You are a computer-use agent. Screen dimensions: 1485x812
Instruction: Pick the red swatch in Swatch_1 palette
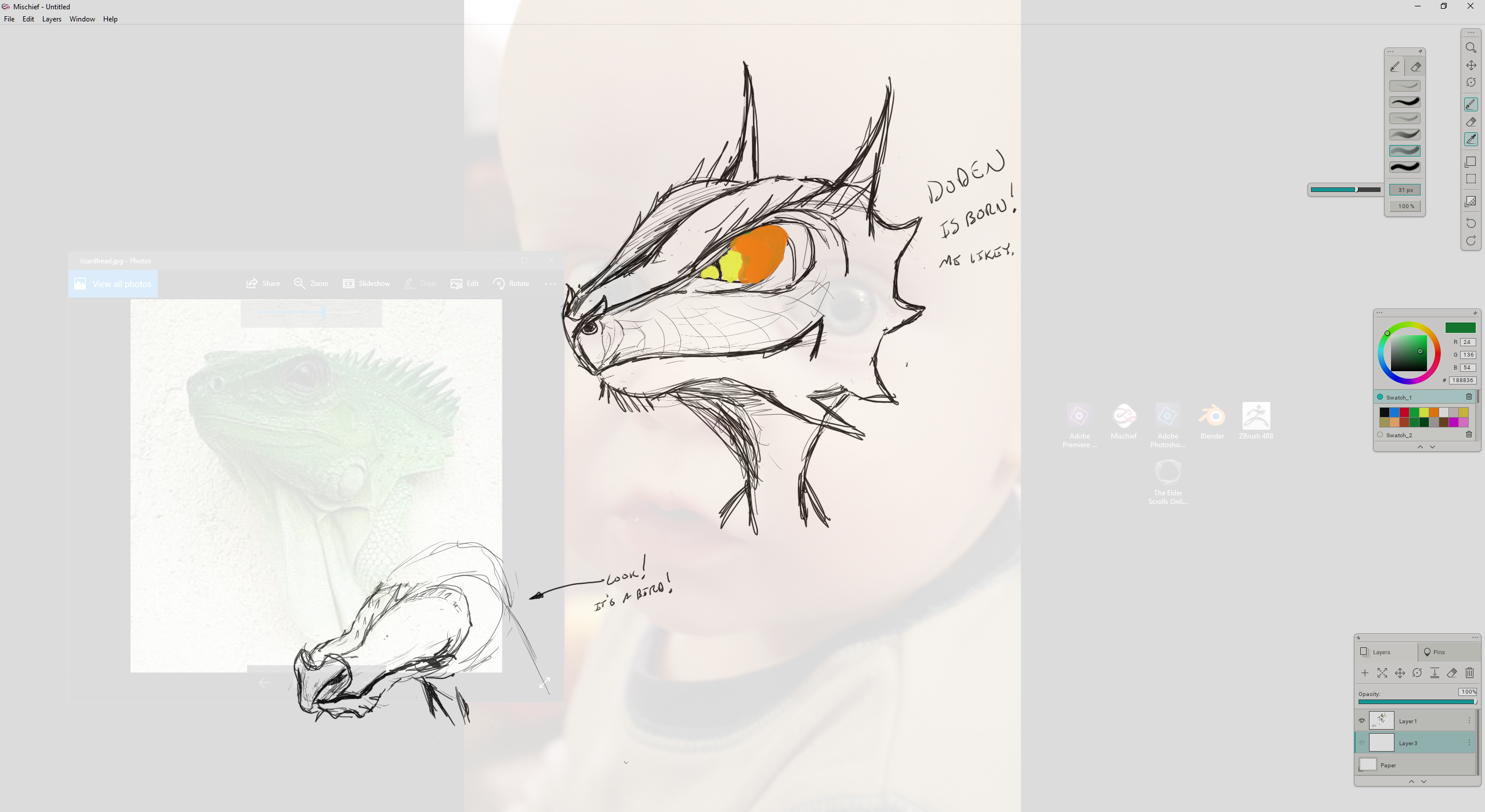tap(1404, 412)
